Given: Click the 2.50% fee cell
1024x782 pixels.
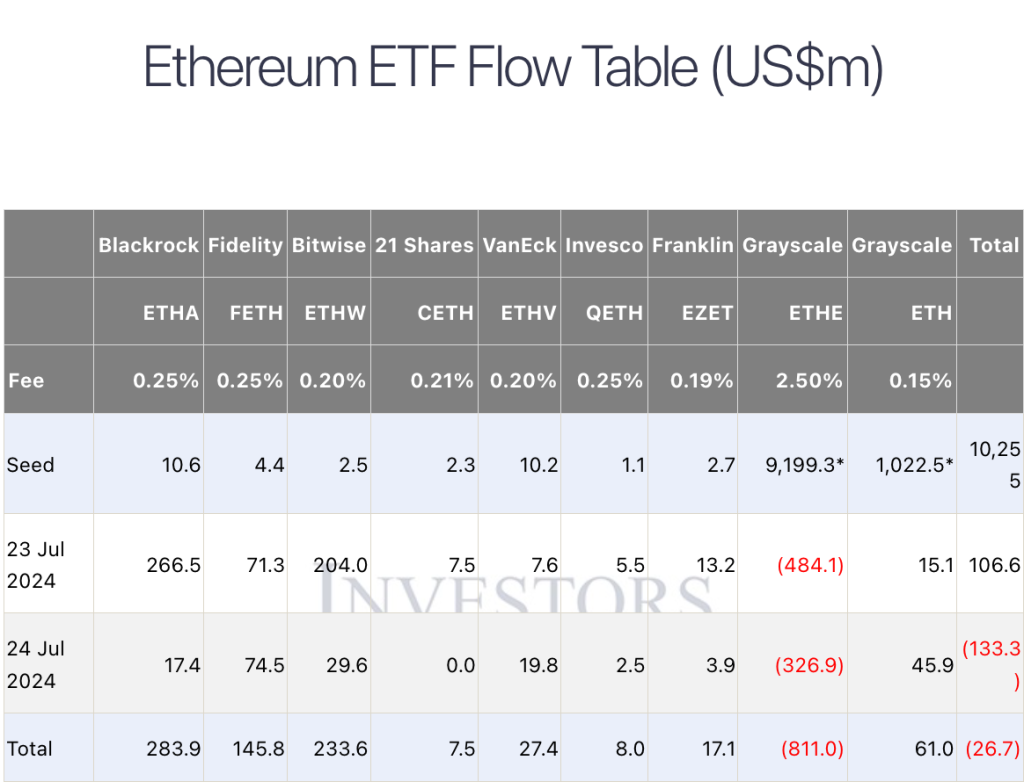Looking at the screenshot, I should (x=809, y=381).
